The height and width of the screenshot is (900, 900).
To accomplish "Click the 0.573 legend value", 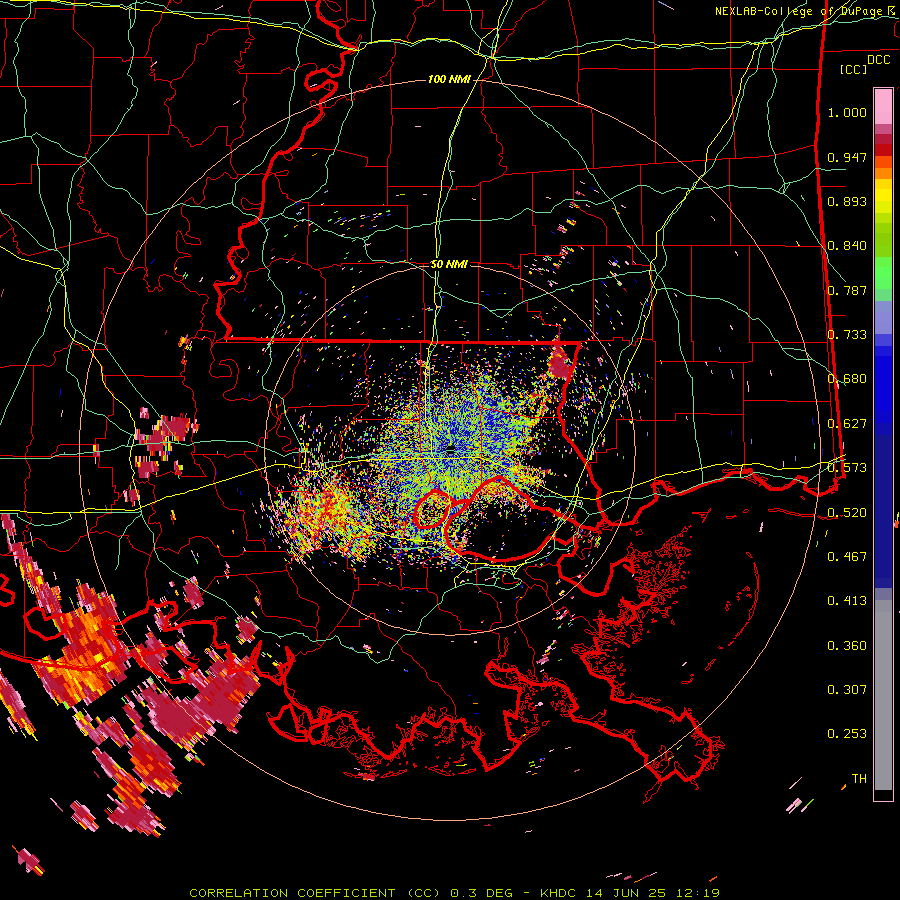I will pos(847,468).
